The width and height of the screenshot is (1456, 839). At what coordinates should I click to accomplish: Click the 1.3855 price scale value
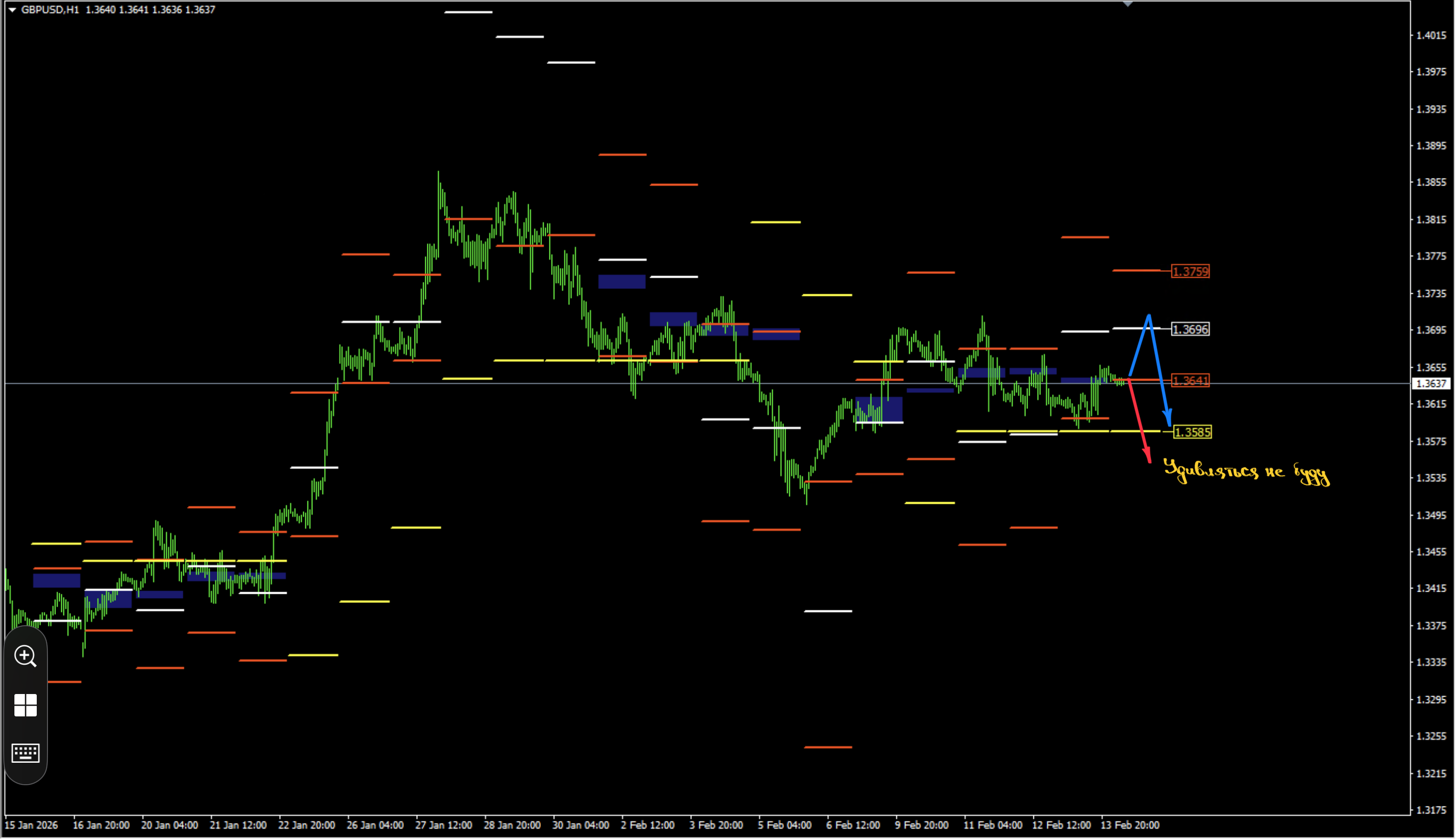[x=1431, y=183]
